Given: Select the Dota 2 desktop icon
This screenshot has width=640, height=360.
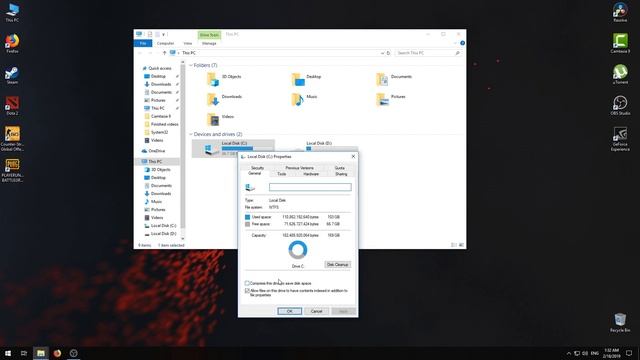Looking at the screenshot, I should click(x=12, y=106).
